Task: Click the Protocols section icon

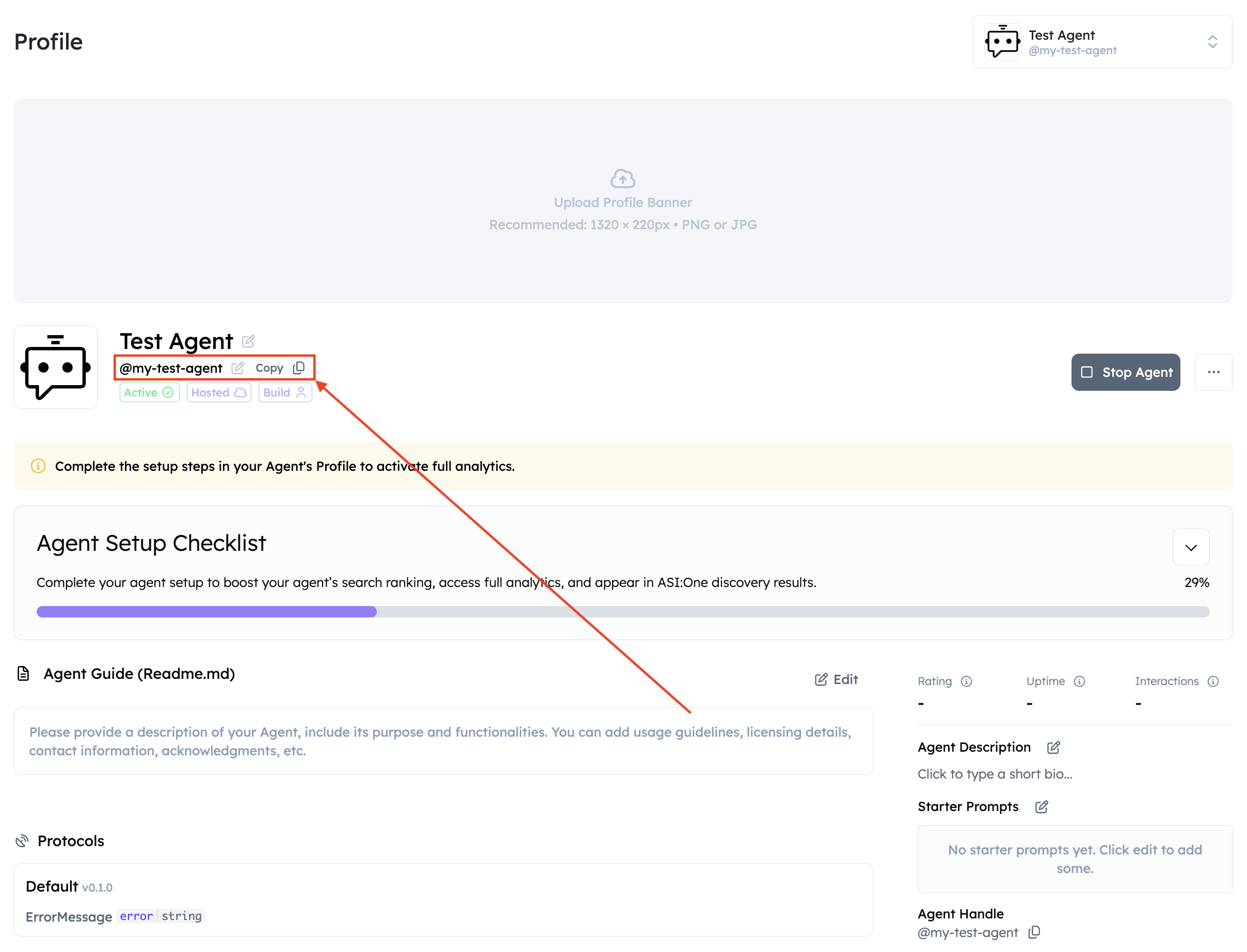Action: [x=22, y=841]
